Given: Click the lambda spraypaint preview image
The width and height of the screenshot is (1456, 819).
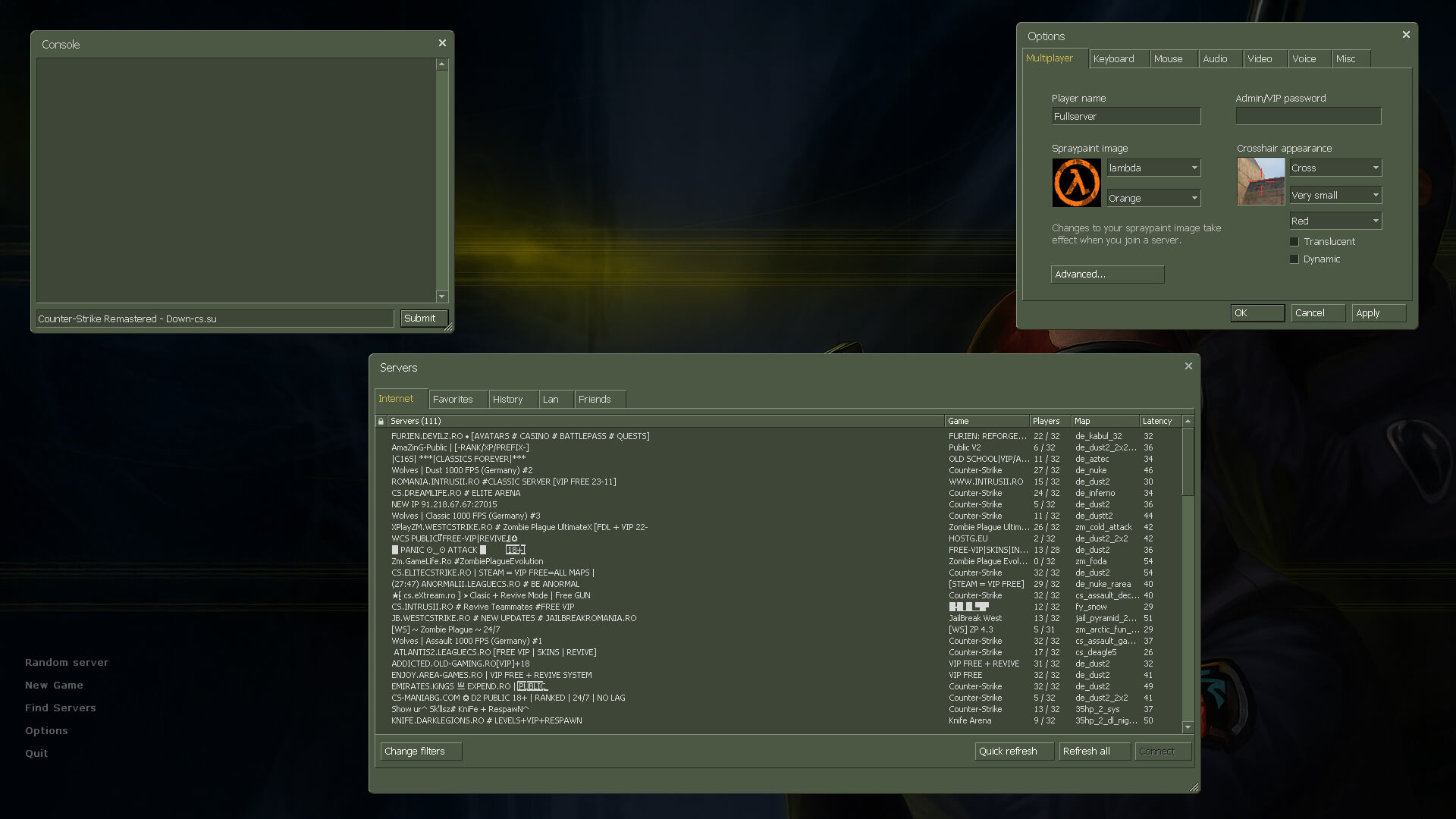Looking at the screenshot, I should point(1076,183).
